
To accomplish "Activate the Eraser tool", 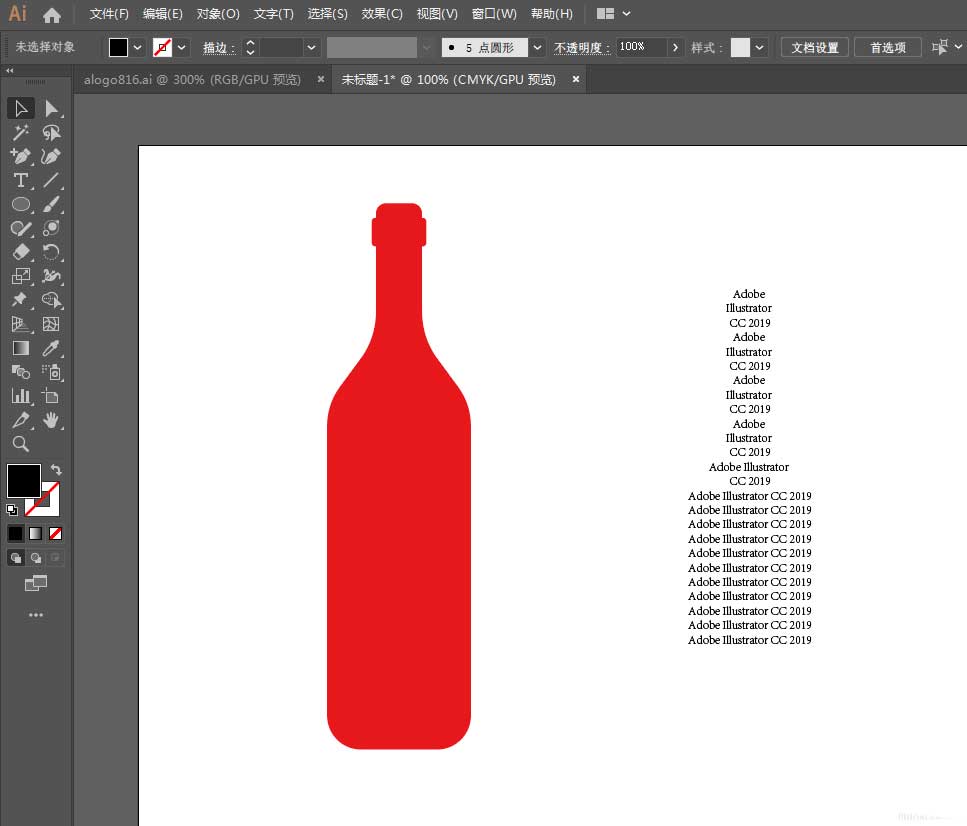I will pos(20,252).
